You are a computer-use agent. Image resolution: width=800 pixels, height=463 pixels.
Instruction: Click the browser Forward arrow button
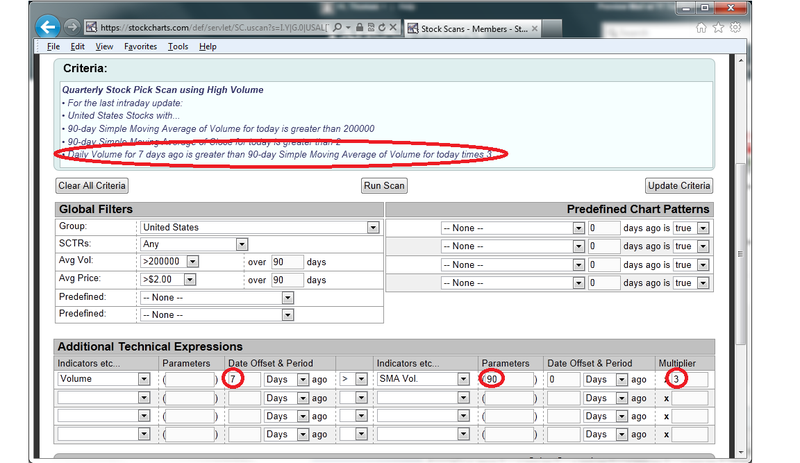pos(72,27)
